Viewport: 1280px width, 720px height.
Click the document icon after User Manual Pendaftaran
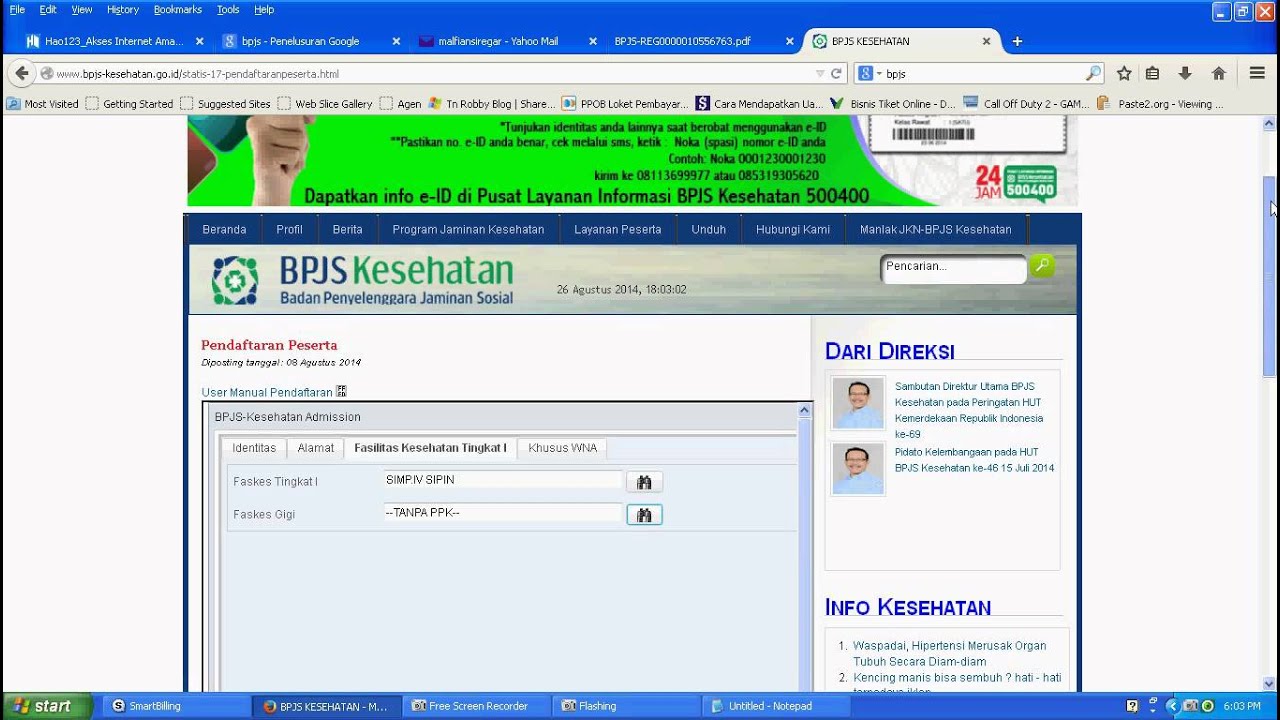tap(341, 390)
